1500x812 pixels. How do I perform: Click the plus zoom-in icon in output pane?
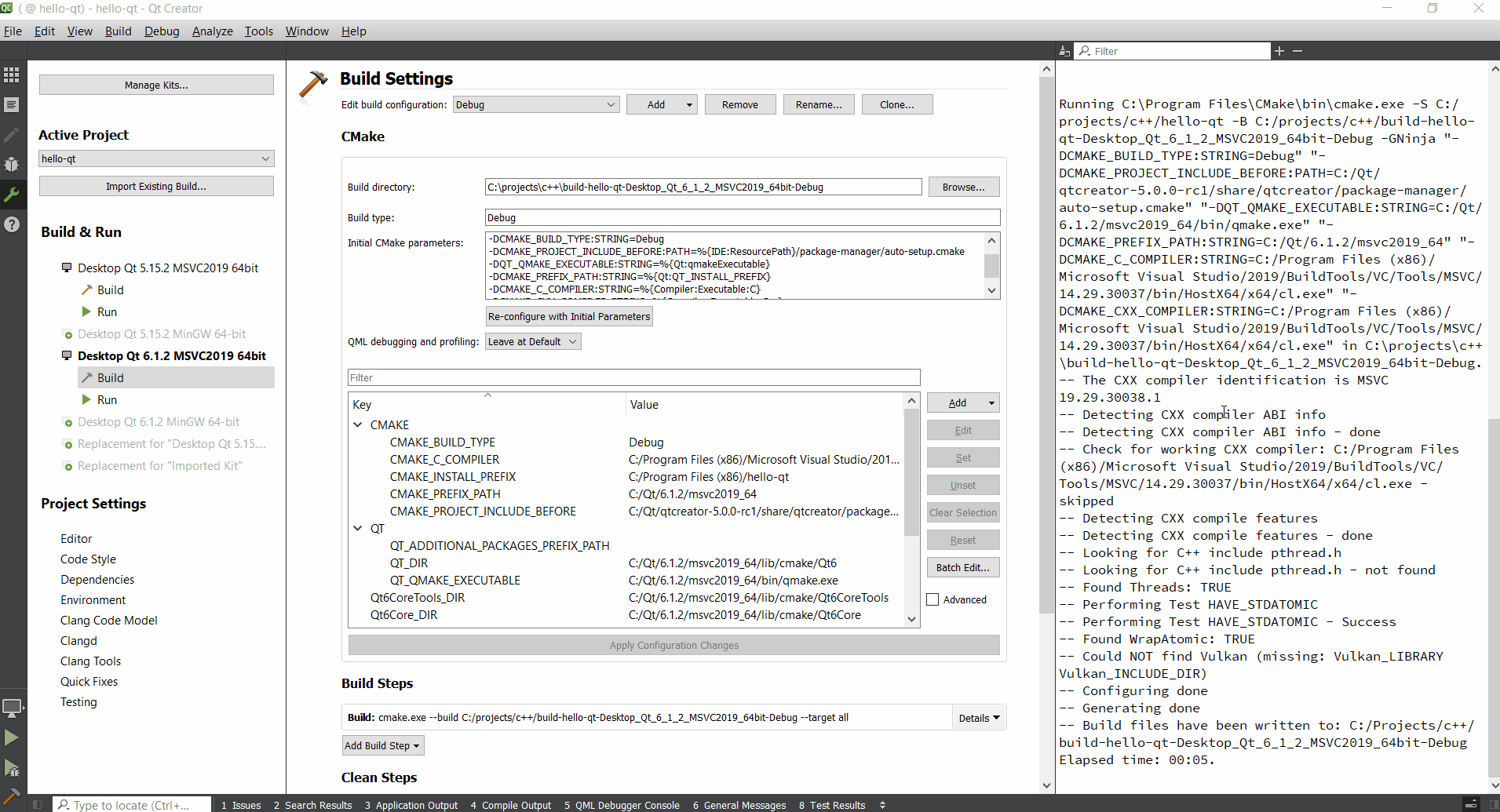pos(1279,51)
